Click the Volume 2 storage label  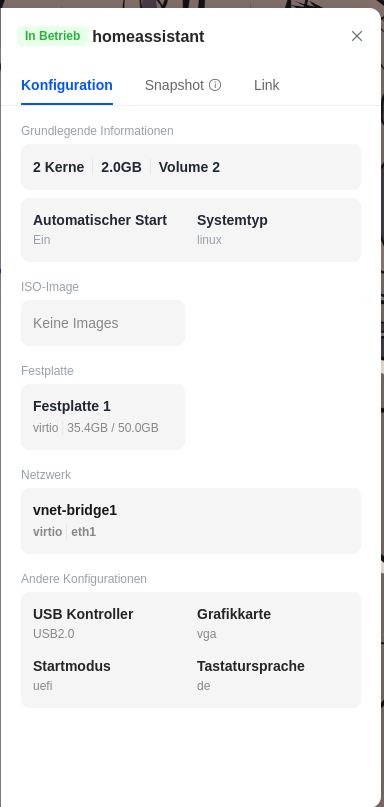coord(189,167)
